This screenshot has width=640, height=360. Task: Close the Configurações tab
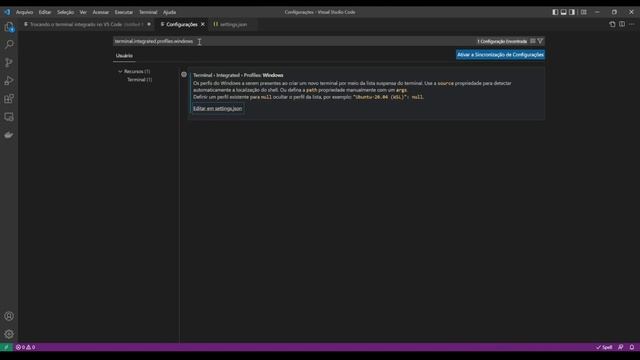(x=203, y=24)
